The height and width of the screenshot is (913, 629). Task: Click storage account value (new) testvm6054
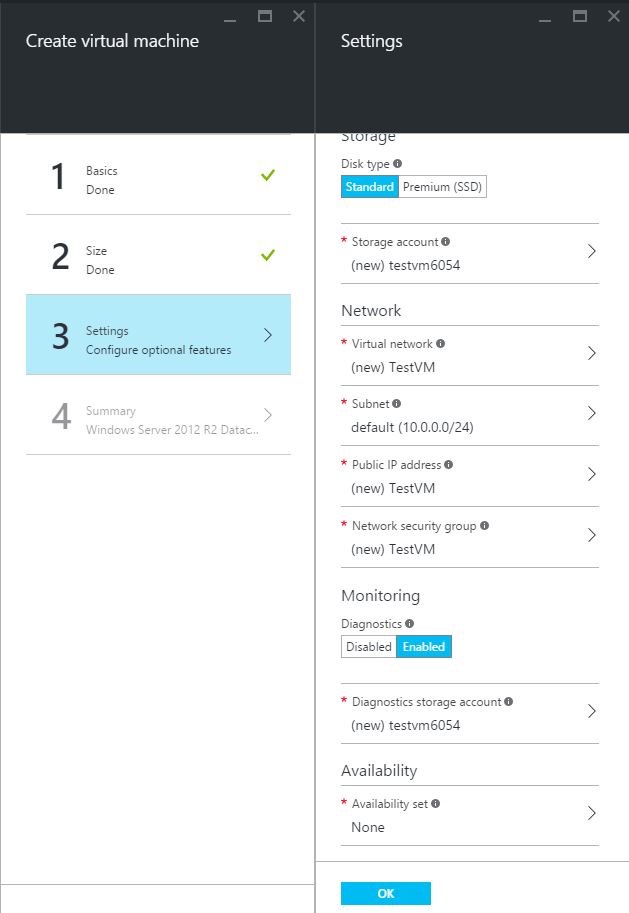[x=405, y=266]
